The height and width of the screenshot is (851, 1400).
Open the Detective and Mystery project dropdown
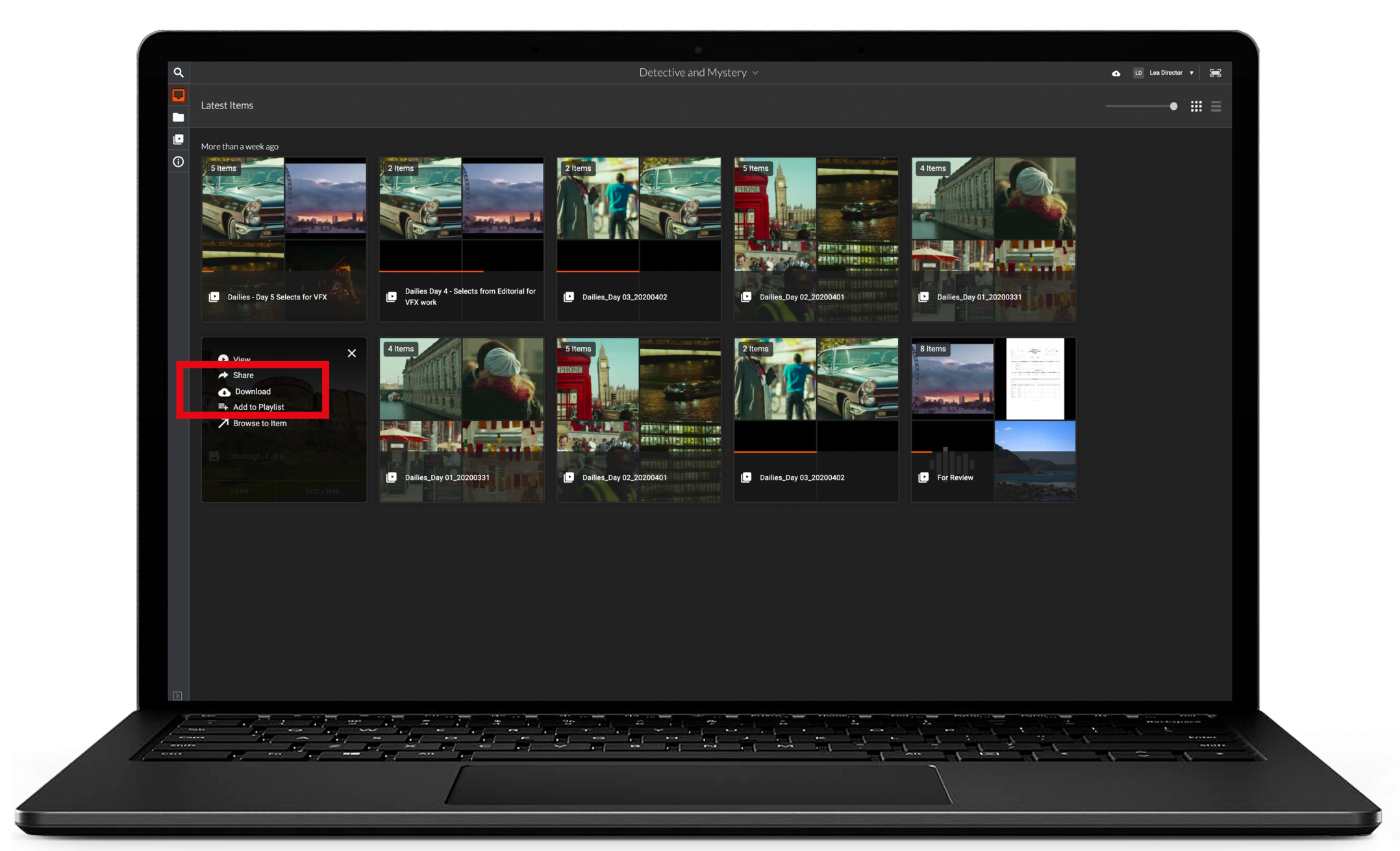click(x=698, y=73)
